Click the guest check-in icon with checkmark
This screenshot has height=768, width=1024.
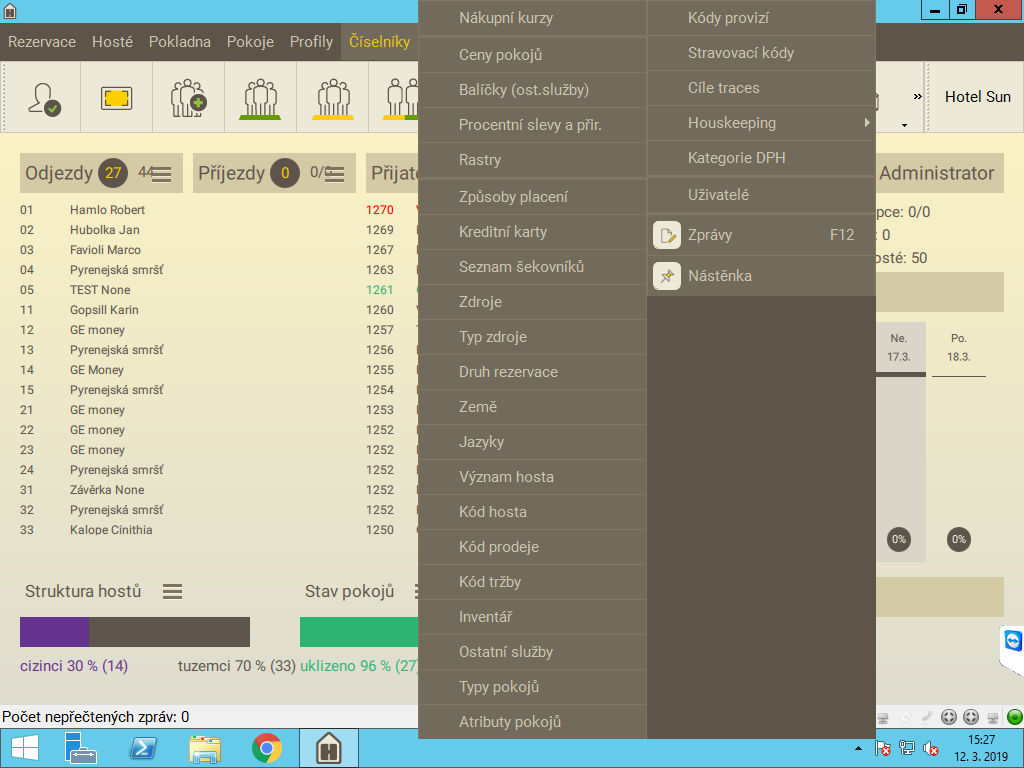tap(44, 97)
